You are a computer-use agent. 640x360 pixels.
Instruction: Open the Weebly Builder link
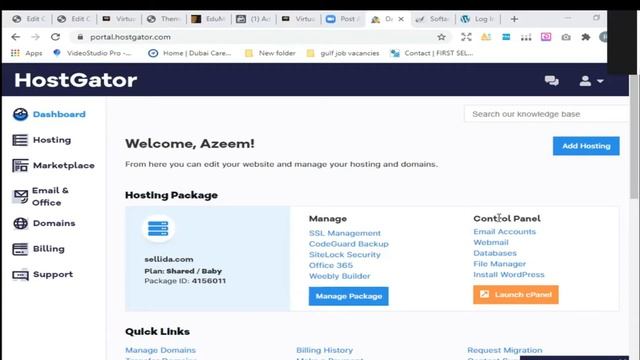coord(340,276)
